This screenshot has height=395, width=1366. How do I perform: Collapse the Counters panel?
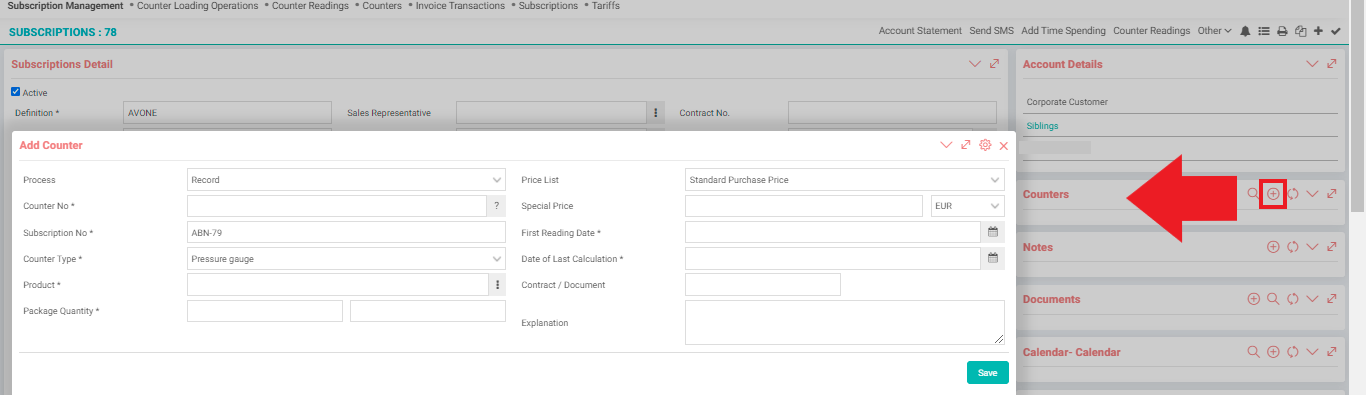(x=1312, y=193)
